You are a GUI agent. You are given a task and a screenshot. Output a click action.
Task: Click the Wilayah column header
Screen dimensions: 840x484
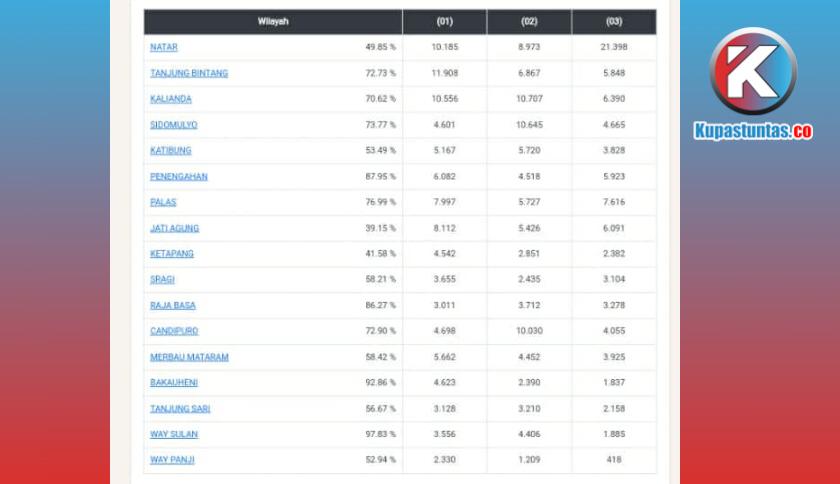click(x=273, y=22)
